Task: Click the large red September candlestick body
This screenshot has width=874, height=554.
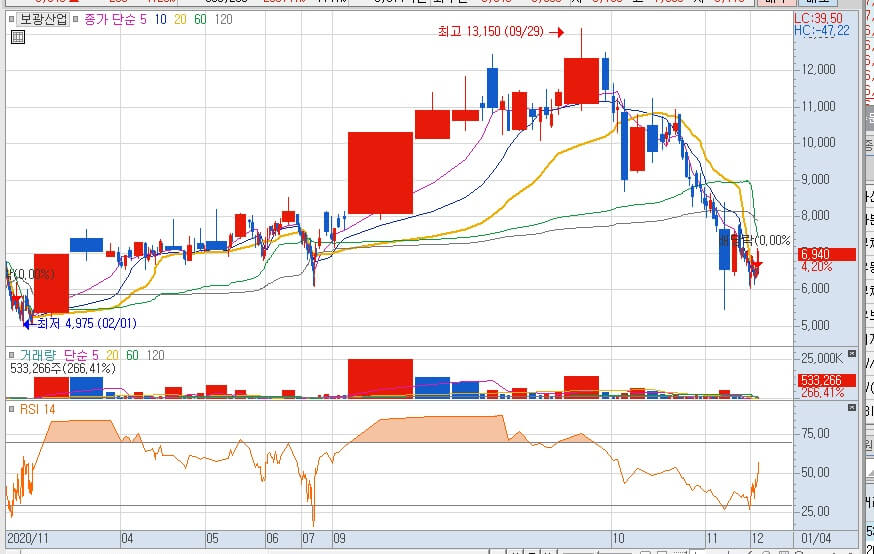Action: coord(380,173)
